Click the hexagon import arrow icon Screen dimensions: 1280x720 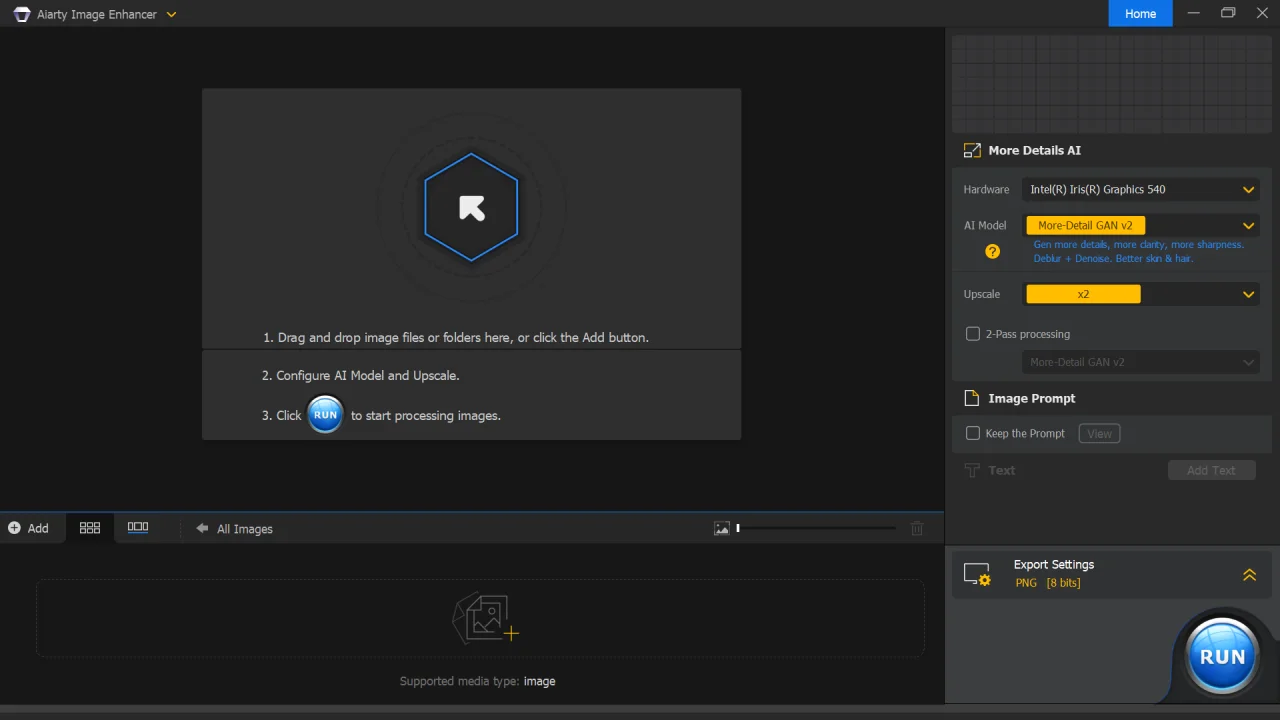pos(471,208)
